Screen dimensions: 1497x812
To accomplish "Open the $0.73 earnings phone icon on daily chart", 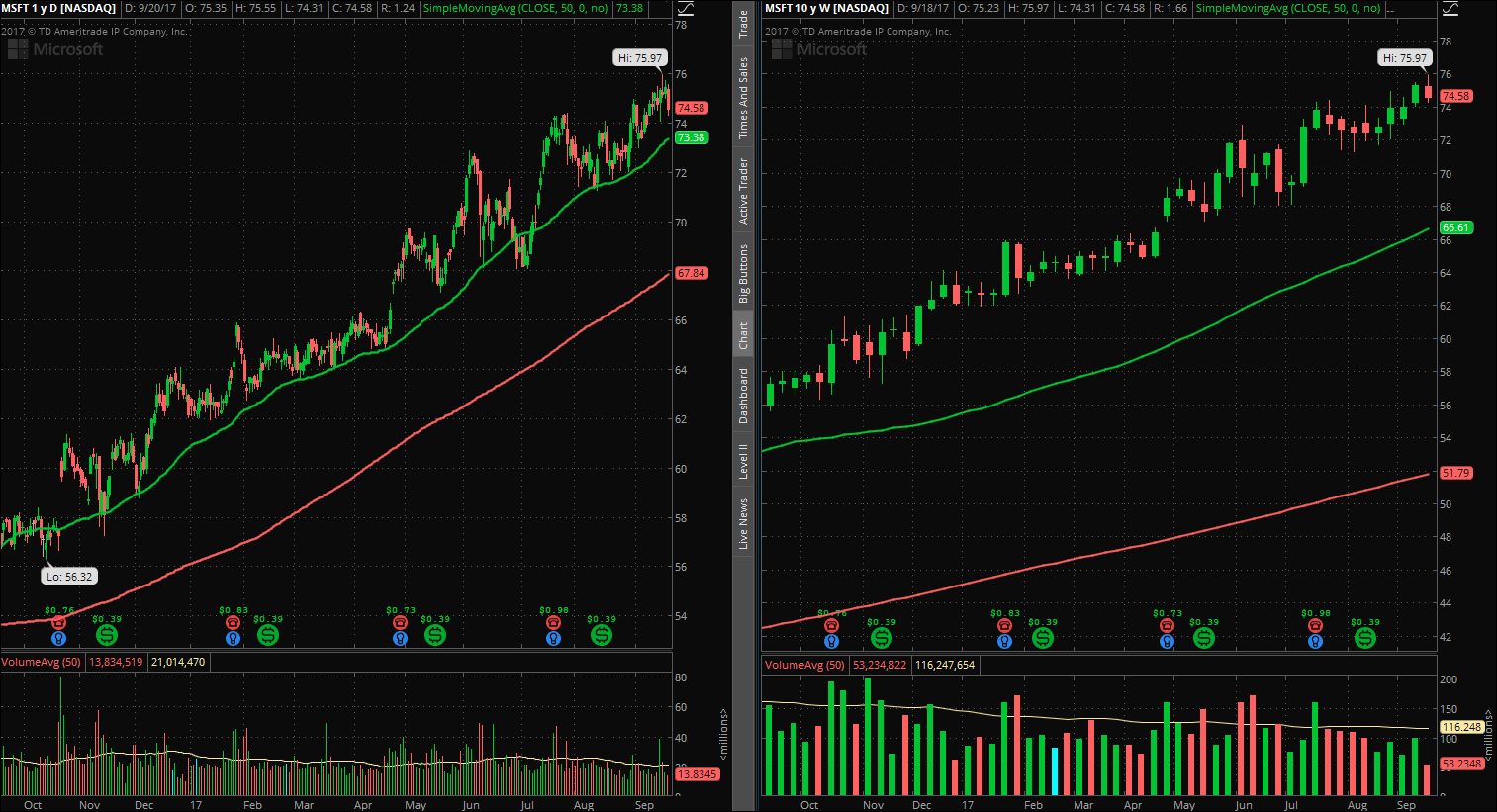I will point(400,622).
